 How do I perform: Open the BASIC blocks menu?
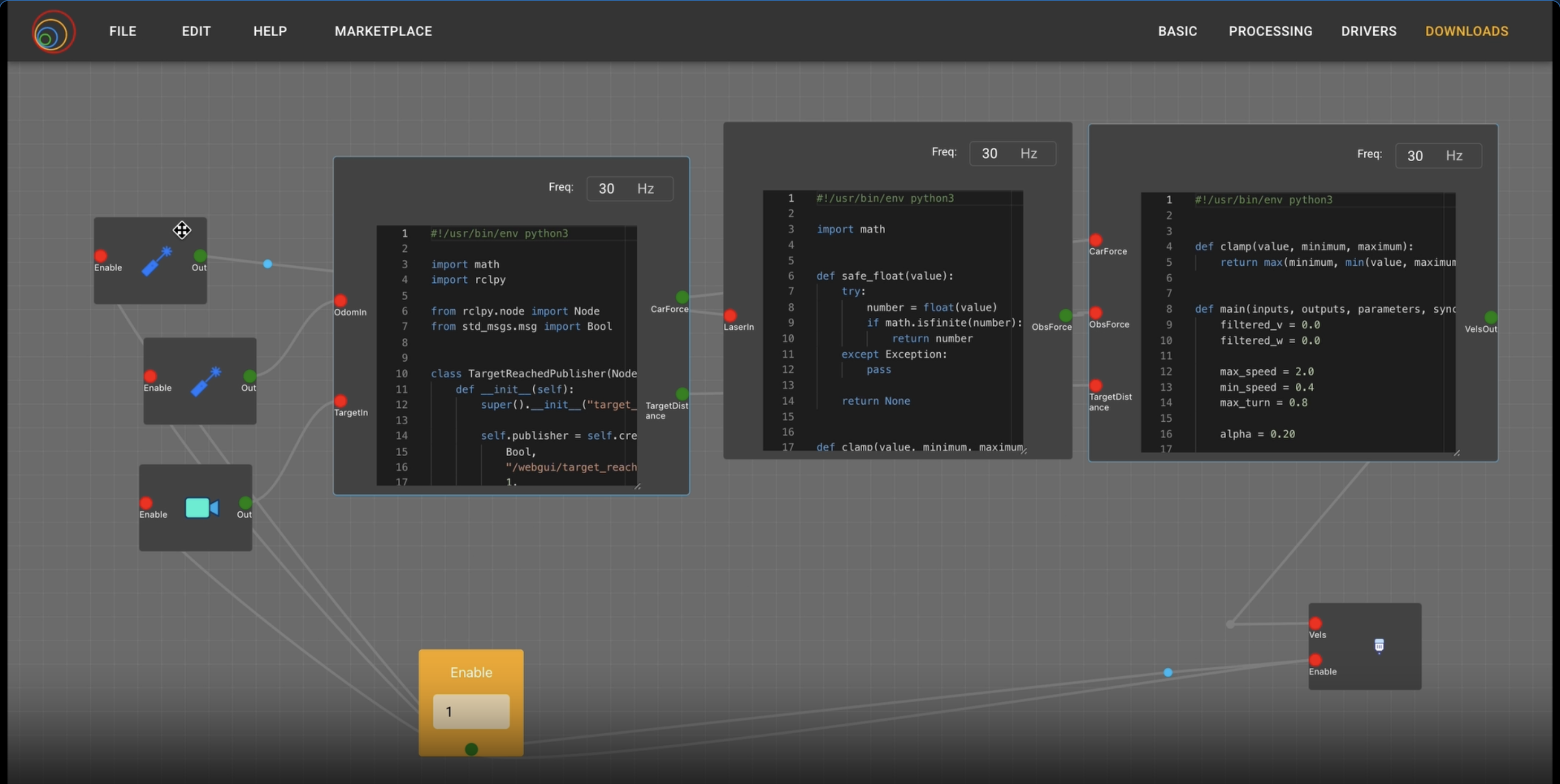click(1177, 31)
